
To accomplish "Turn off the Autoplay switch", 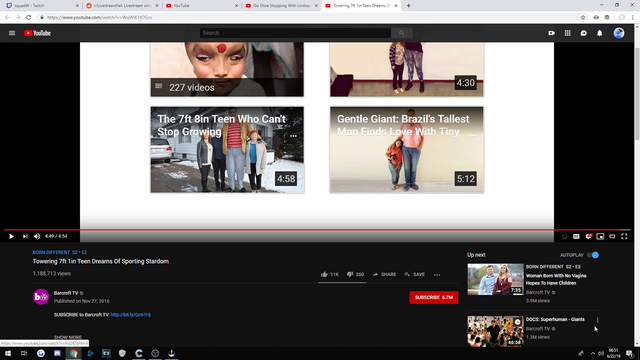I will click(593, 255).
